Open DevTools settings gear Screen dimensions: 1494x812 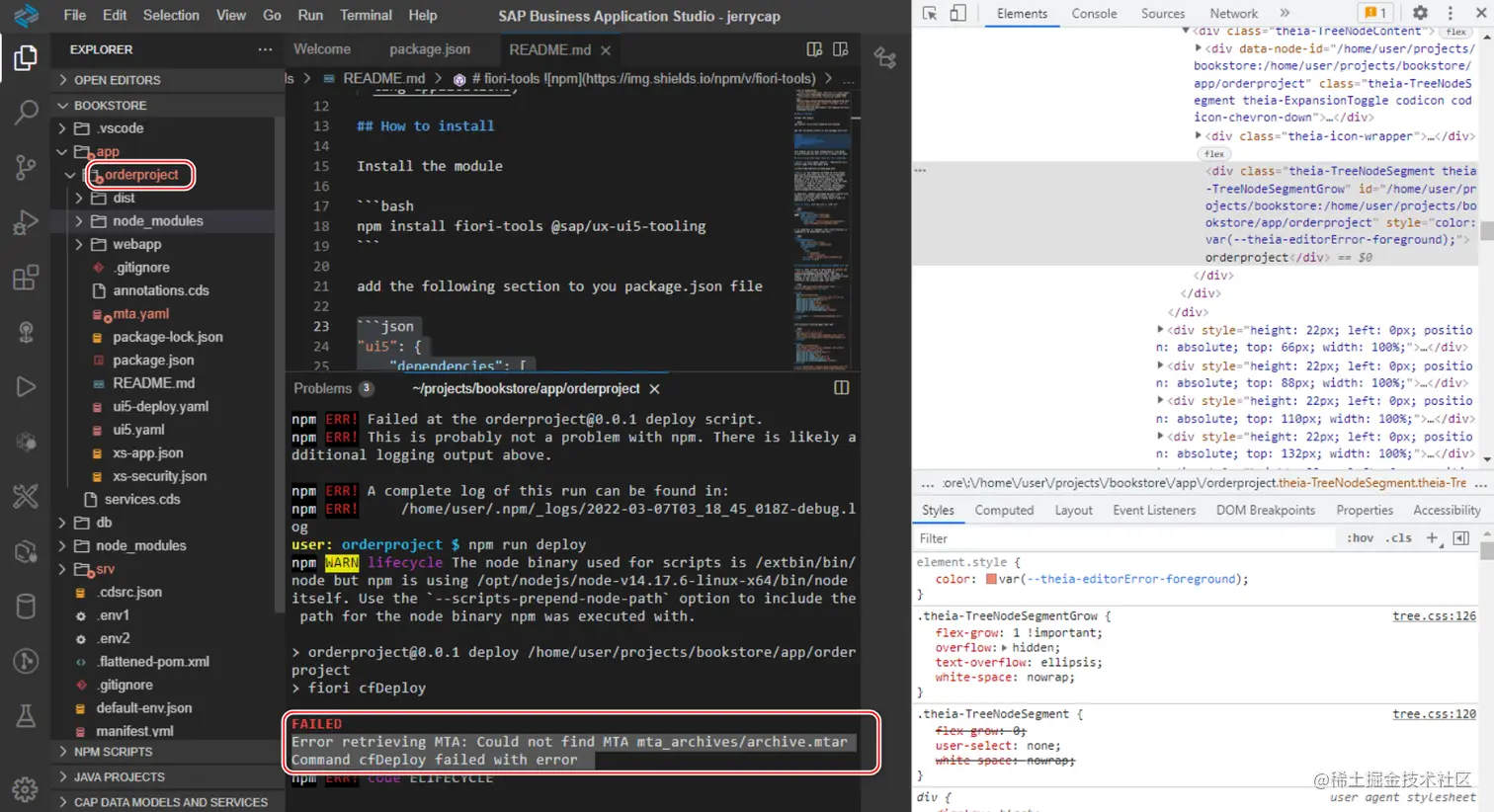(x=1420, y=14)
